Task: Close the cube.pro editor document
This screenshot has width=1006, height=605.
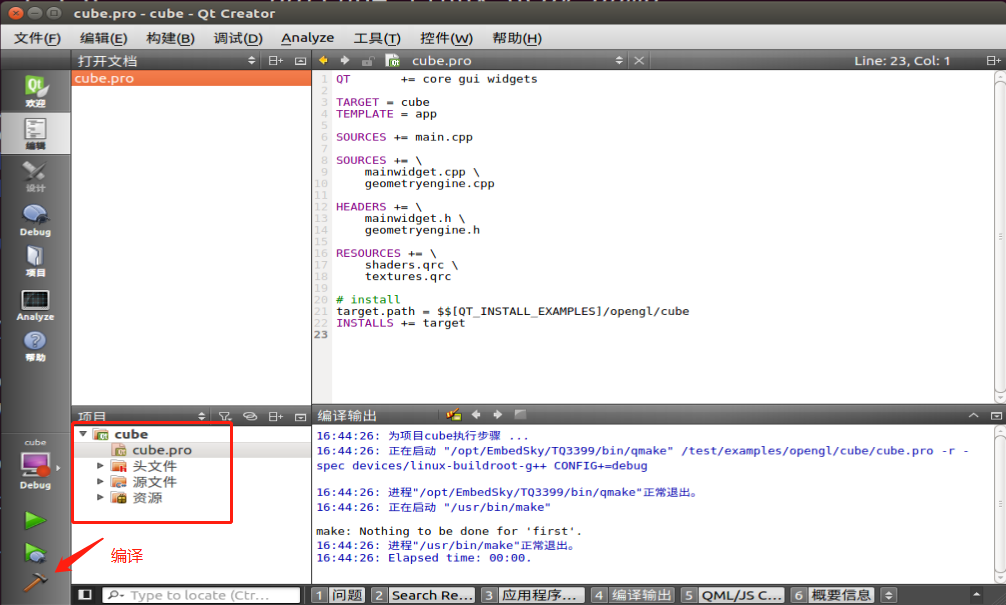Action: [639, 60]
